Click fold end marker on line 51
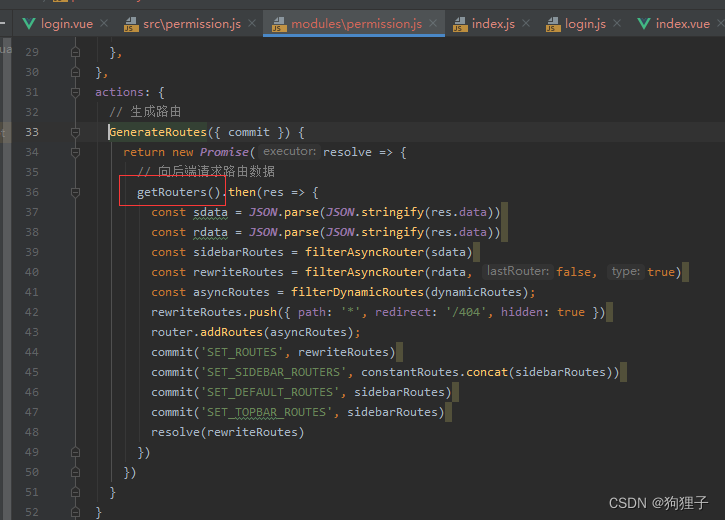Viewport: 725px width, 520px height. [75, 492]
